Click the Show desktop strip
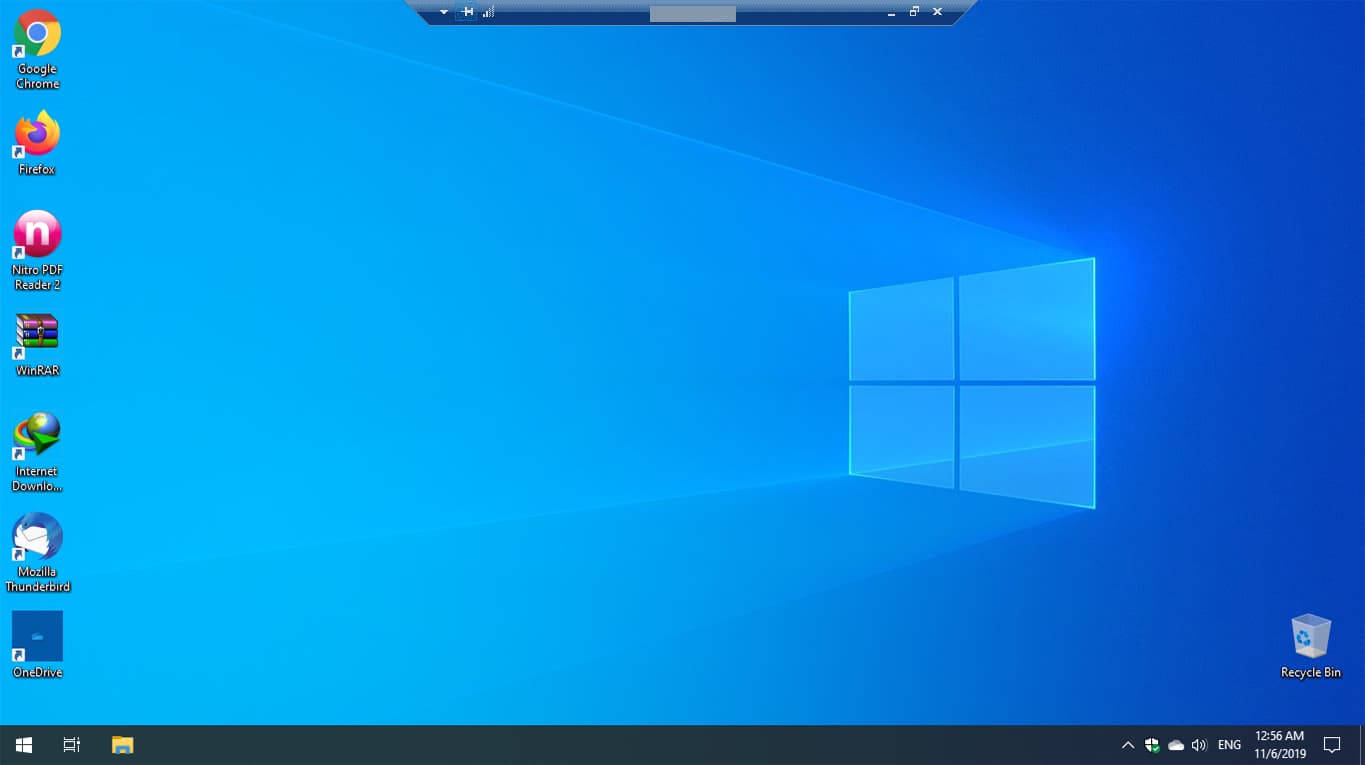This screenshot has height=765, width=1365. tap(1361, 745)
